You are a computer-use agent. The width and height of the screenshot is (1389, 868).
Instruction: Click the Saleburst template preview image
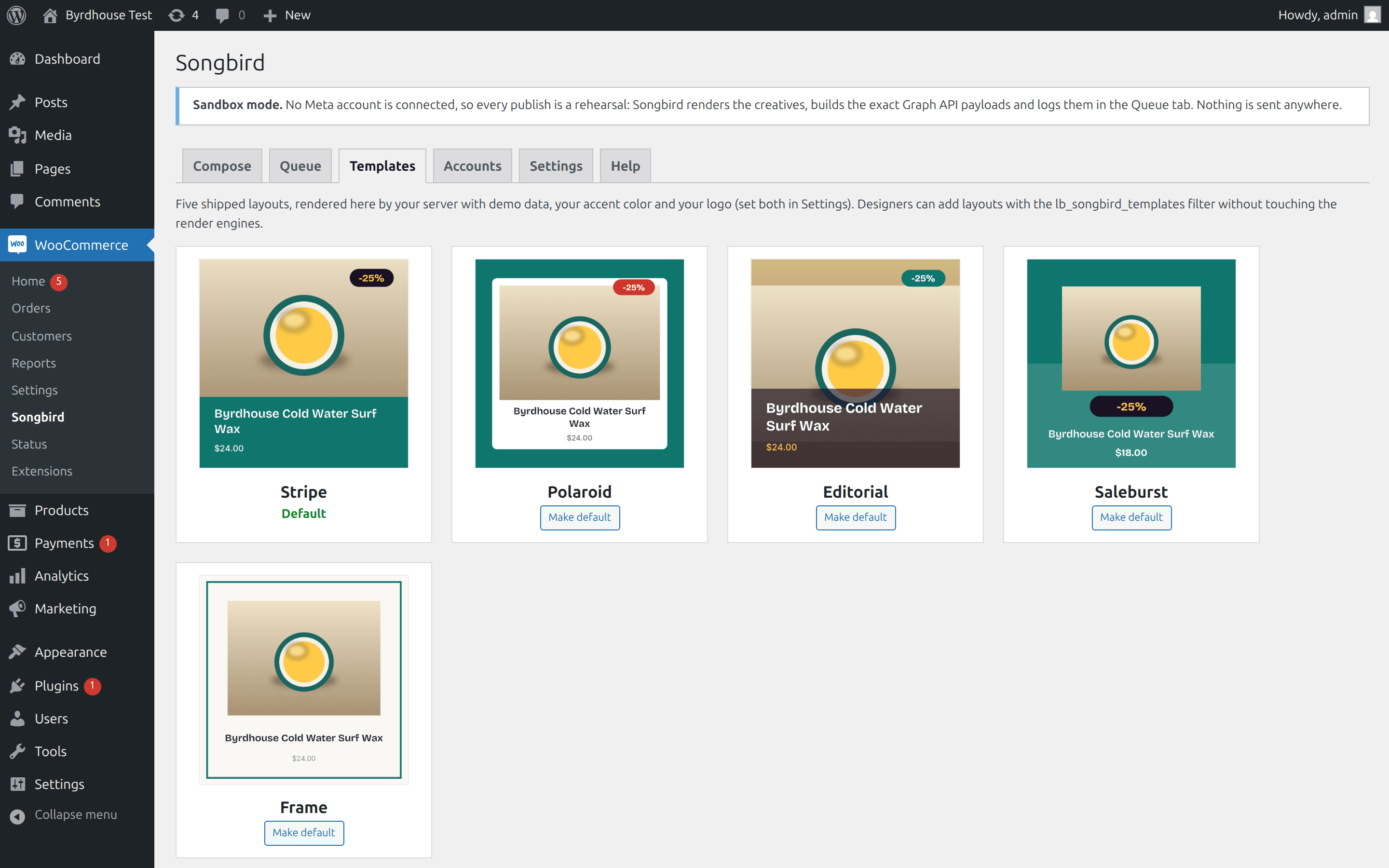[x=1131, y=364]
